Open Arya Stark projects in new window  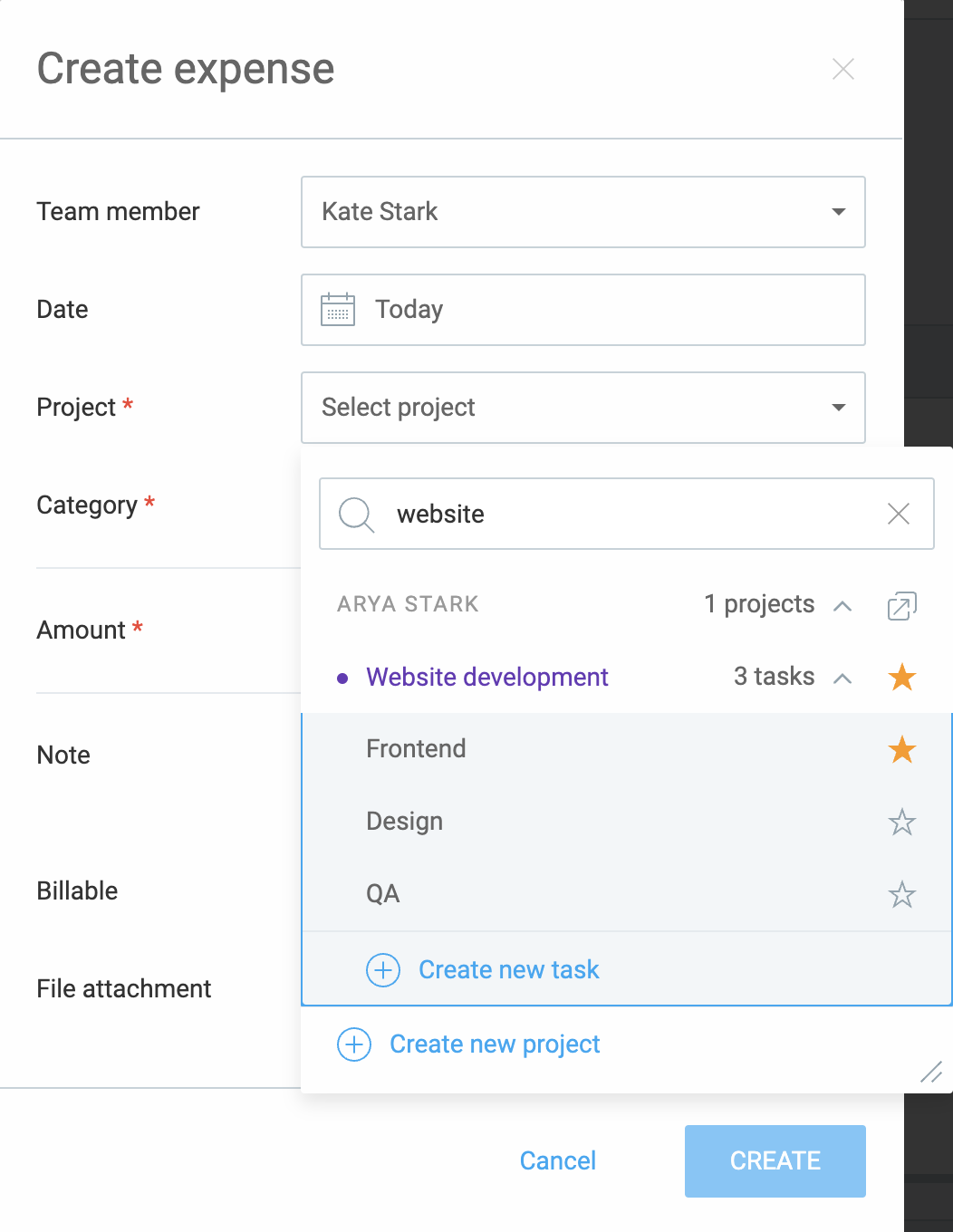[901, 605]
